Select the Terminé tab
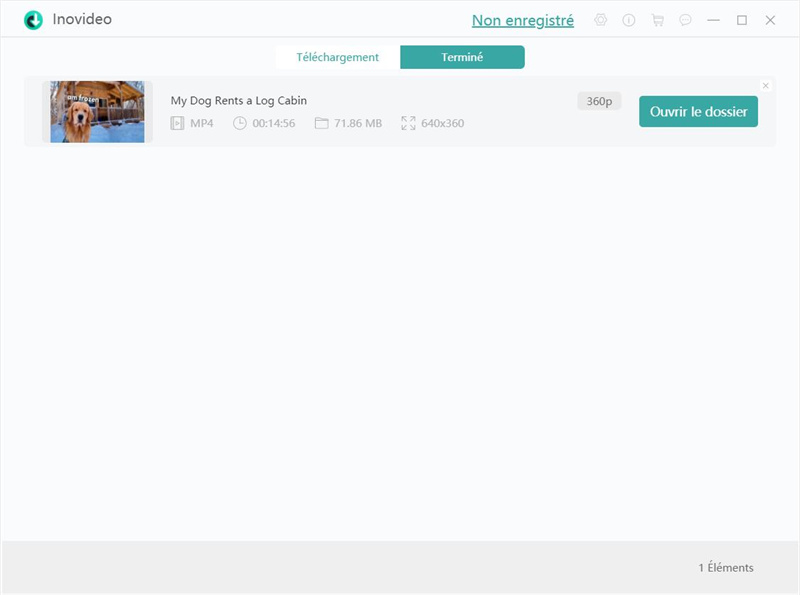The height and width of the screenshot is (595, 800). (464, 57)
